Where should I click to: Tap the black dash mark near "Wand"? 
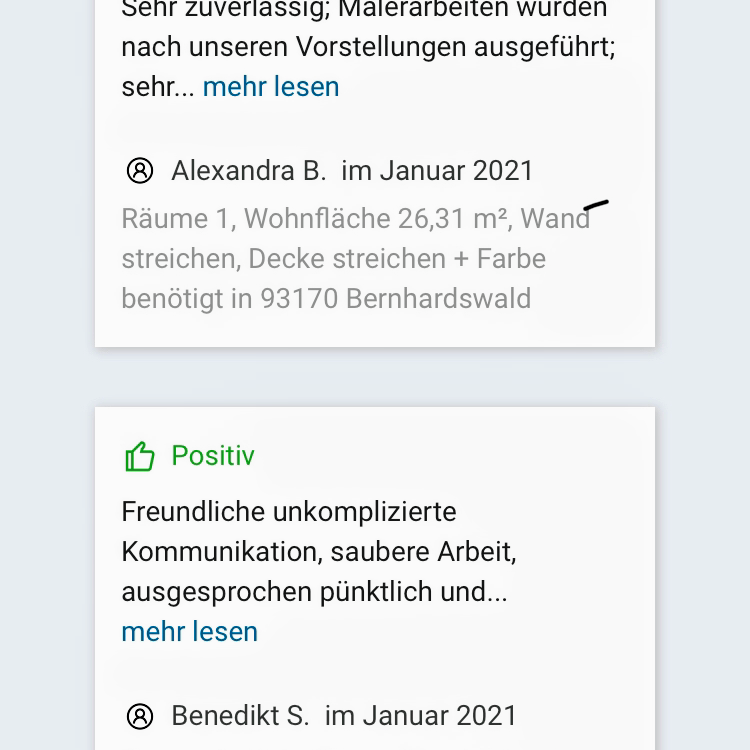pos(596,206)
